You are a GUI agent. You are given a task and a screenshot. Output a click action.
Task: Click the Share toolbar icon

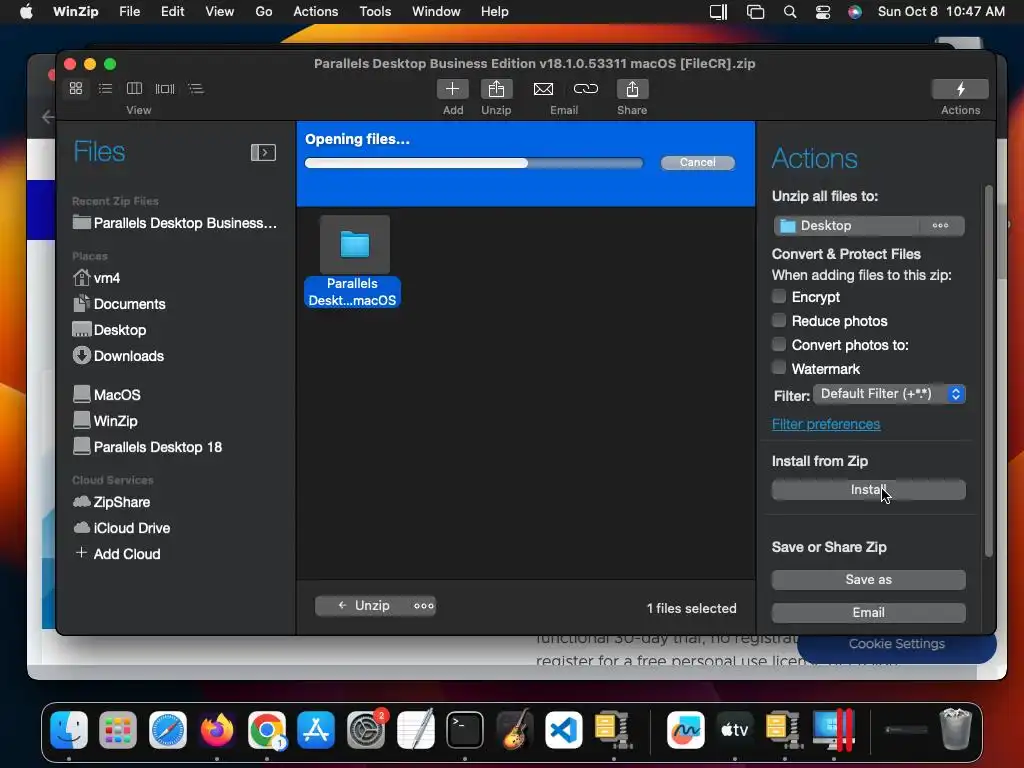[x=632, y=89]
